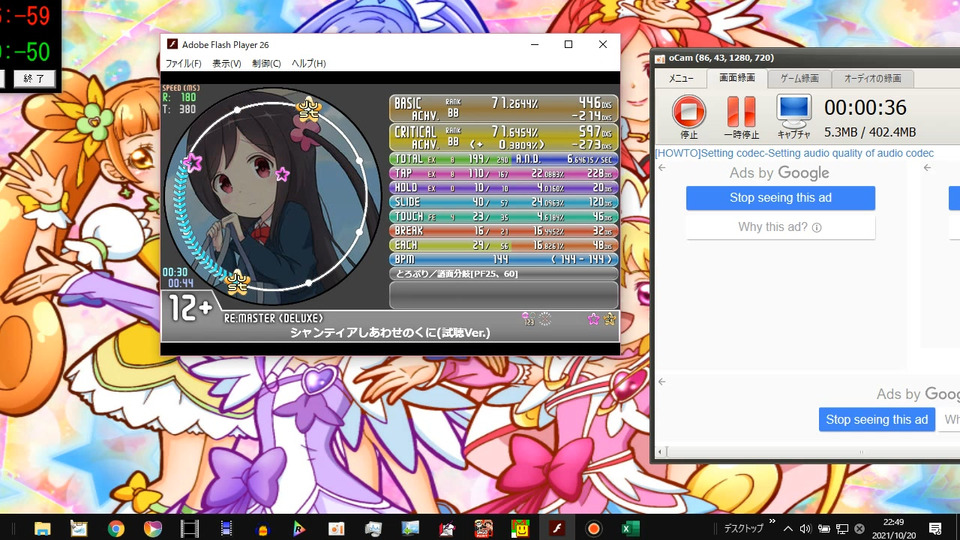The image size is (960, 540).
Task: Click the 終了 button at top left
Action: point(34,78)
